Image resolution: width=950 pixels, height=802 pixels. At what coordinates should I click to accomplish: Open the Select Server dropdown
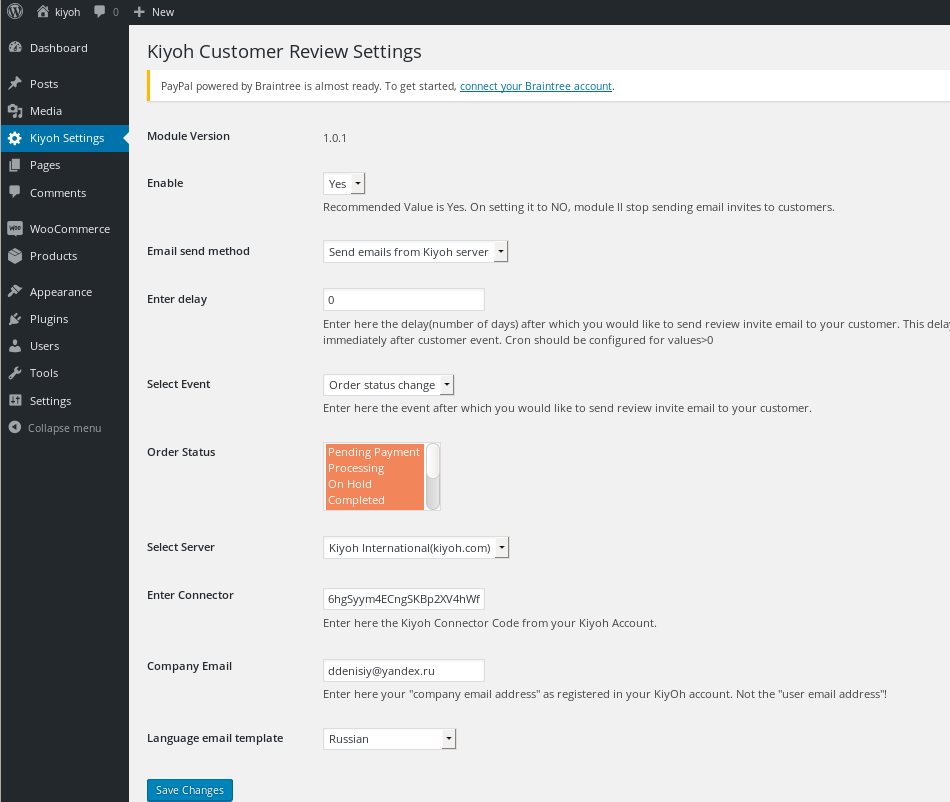[416, 548]
